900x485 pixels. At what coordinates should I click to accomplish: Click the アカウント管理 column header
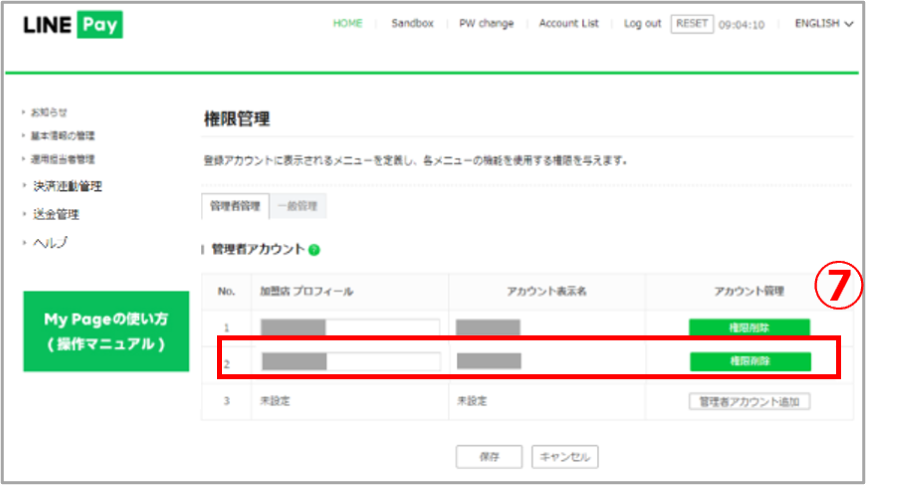(x=749, y=292)
